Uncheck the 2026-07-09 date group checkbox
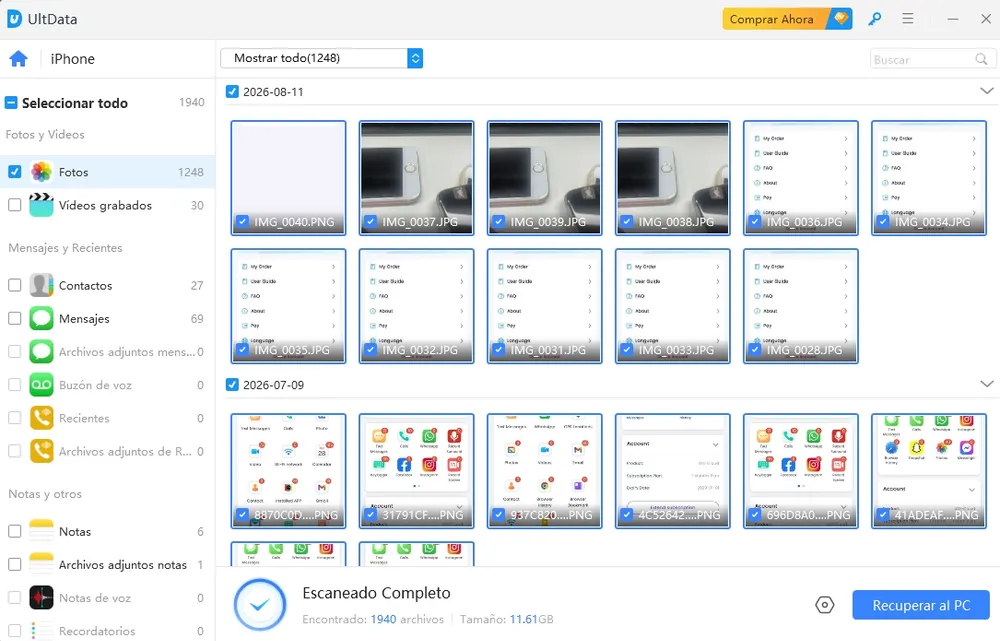Image resolution: width=1000 pixels, height=641 pixels. (x=232, y=385)
